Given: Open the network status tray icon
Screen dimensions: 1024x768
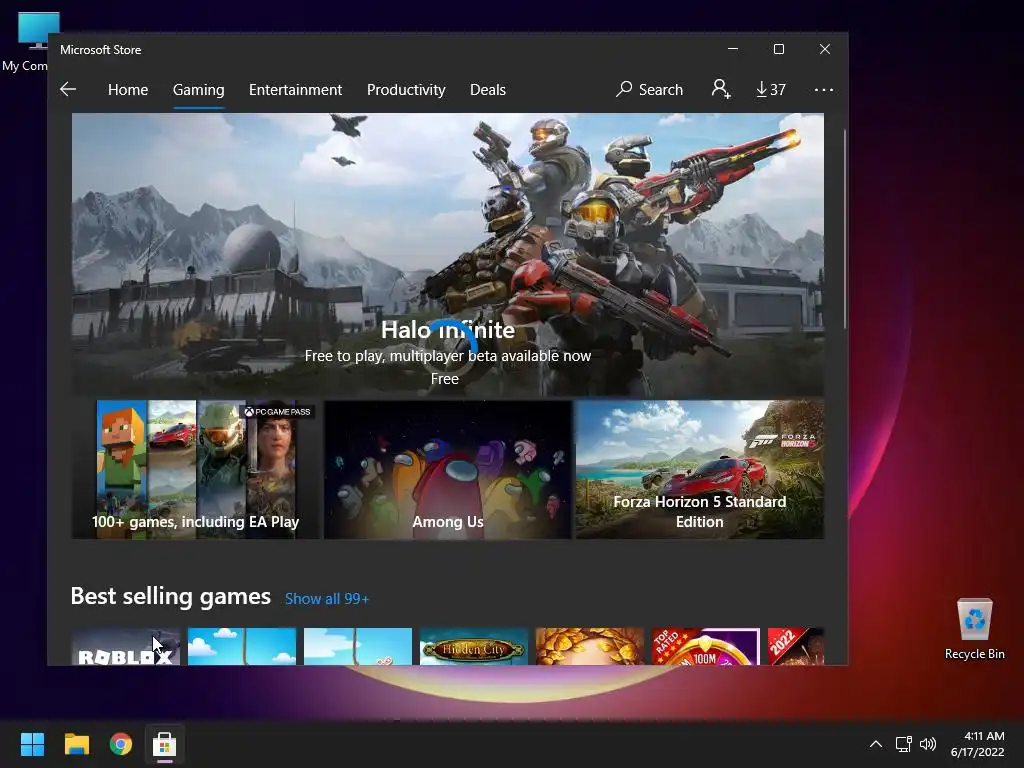Looking at the screenshot, I should [903, 744].
